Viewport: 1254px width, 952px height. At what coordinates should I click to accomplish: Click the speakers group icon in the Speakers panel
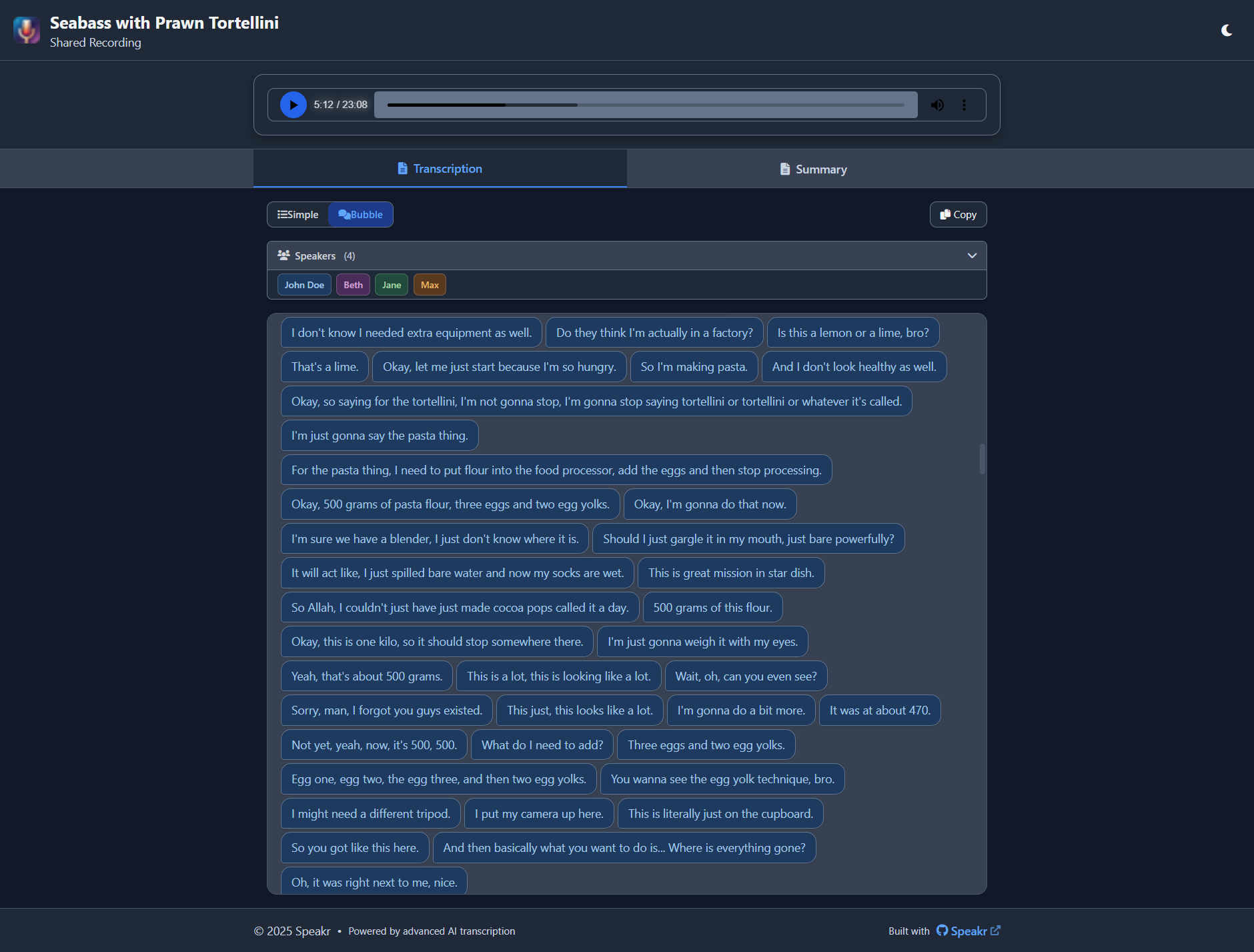283,255
